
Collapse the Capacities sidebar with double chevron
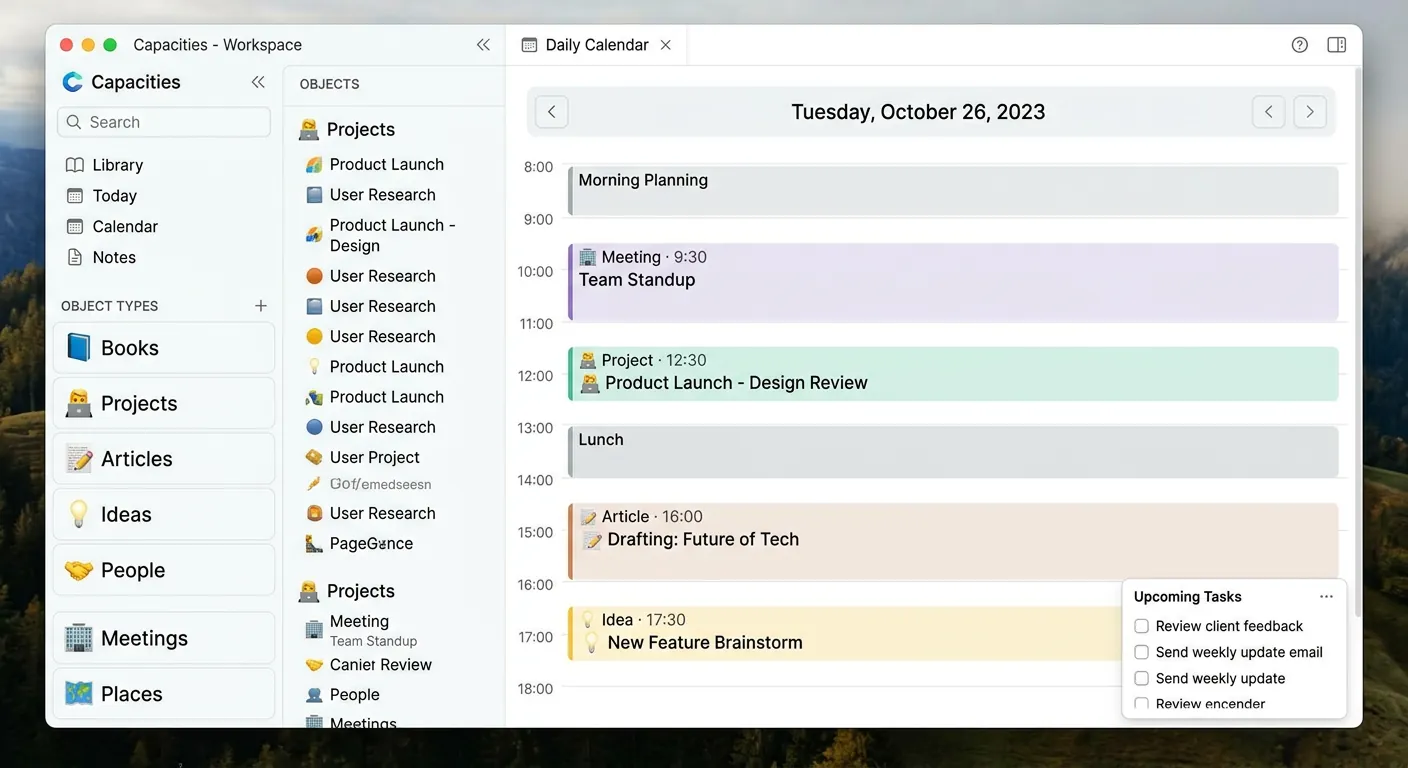(x=258, y=82)
